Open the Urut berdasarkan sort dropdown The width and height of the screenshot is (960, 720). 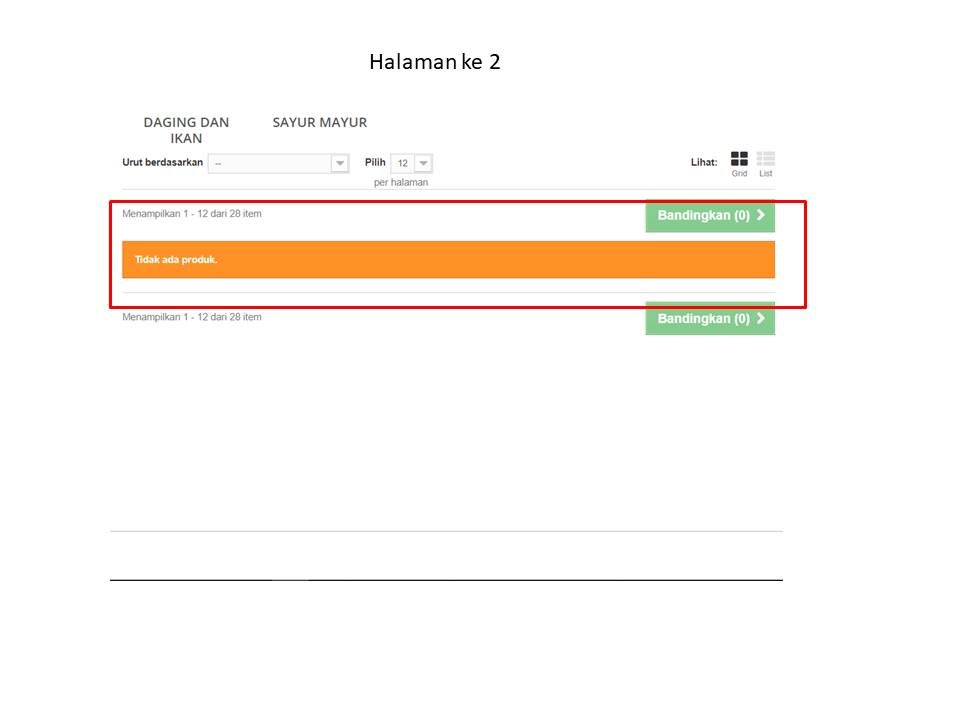[279, 163]
